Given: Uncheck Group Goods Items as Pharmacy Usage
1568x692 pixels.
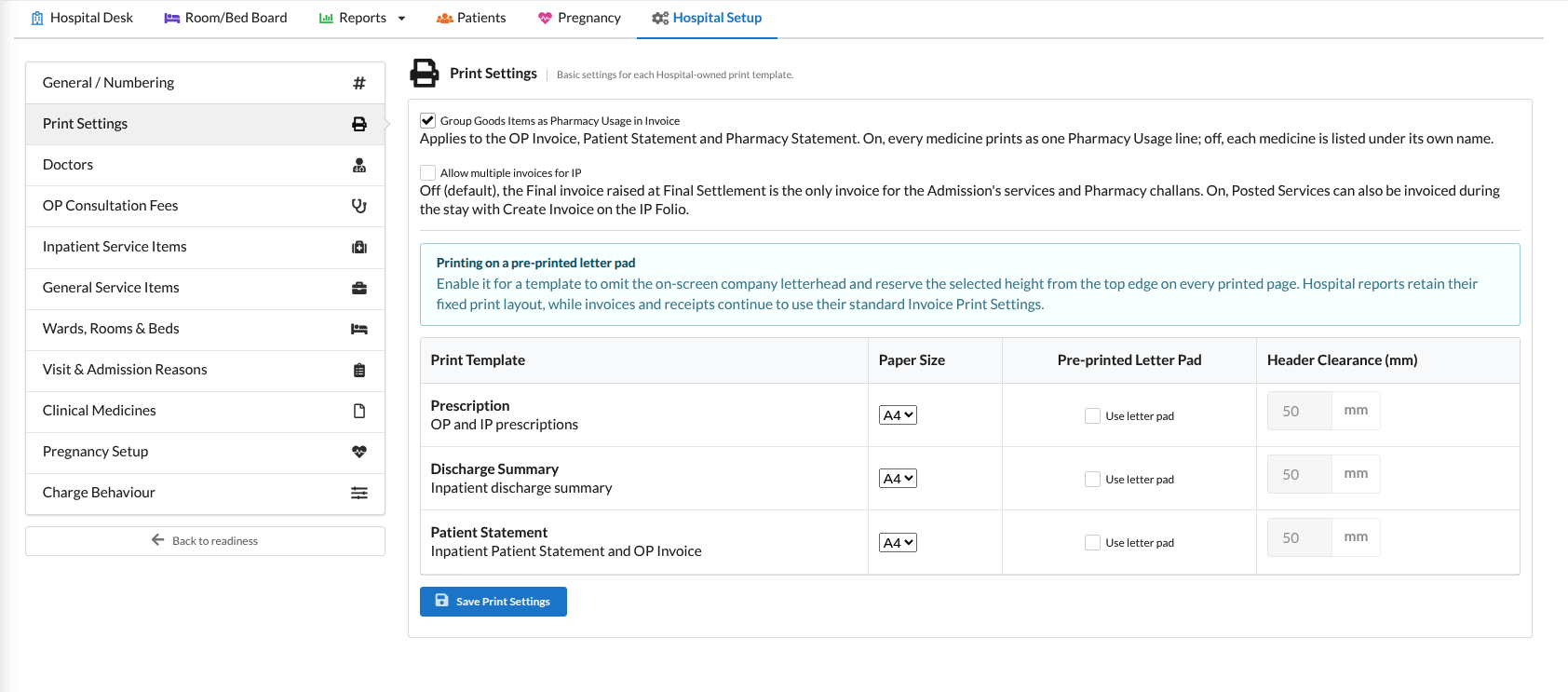Looking at the screenshot, I should point(428,120).
